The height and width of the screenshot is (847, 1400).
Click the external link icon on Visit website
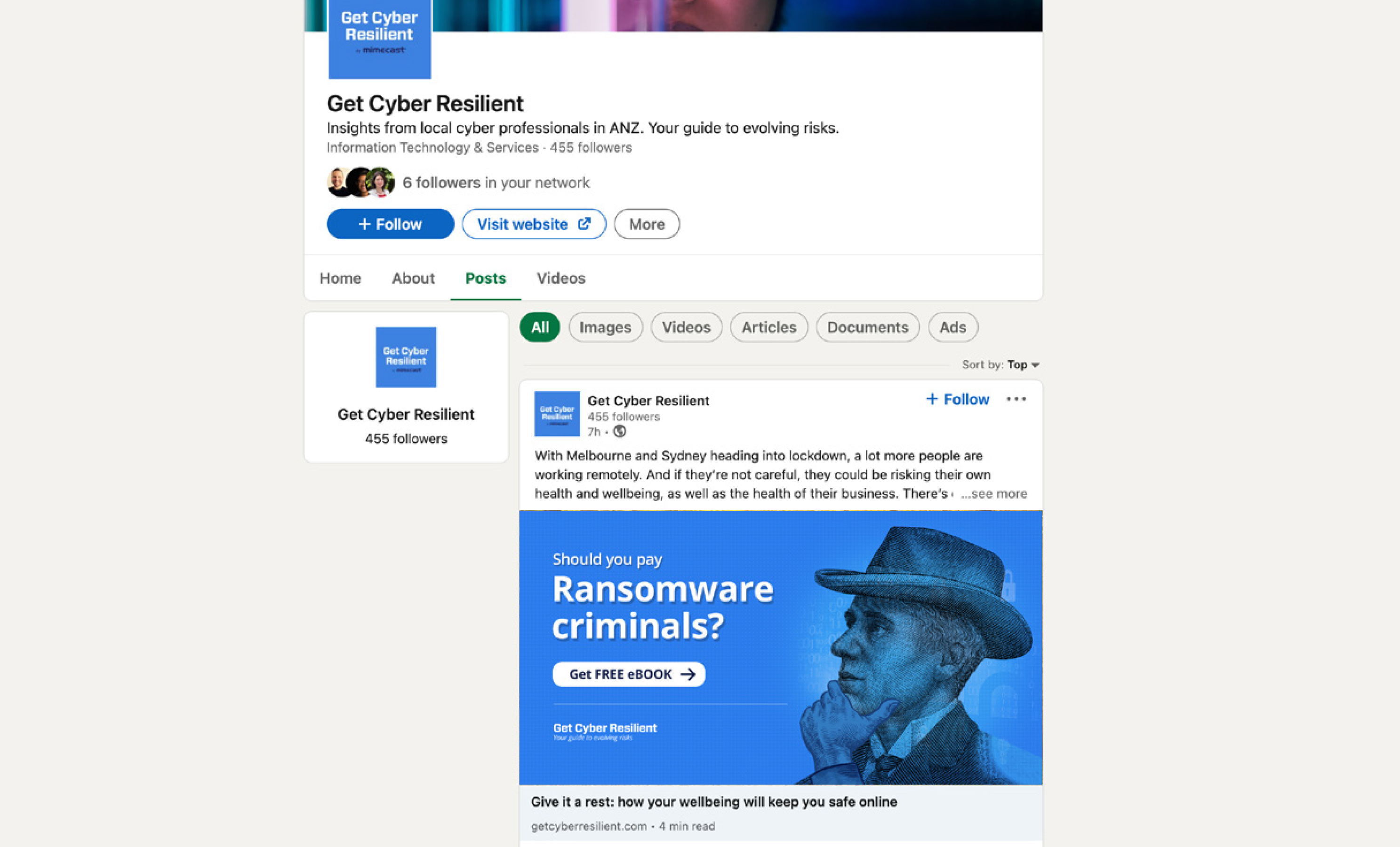[x=584, y=224]
